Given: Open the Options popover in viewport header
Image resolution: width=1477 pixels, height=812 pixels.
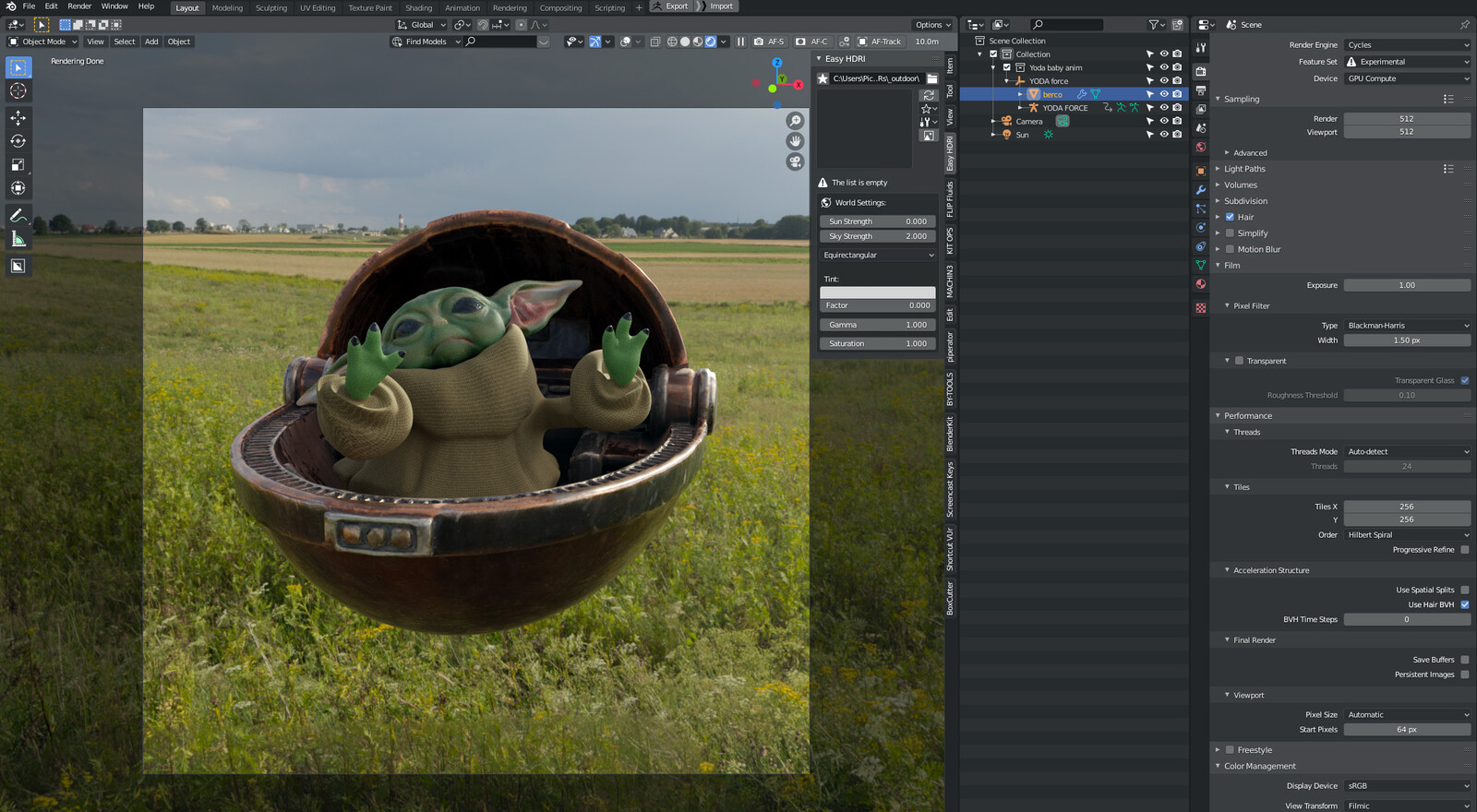Looking at the screenshot, I should click(933, 25).
